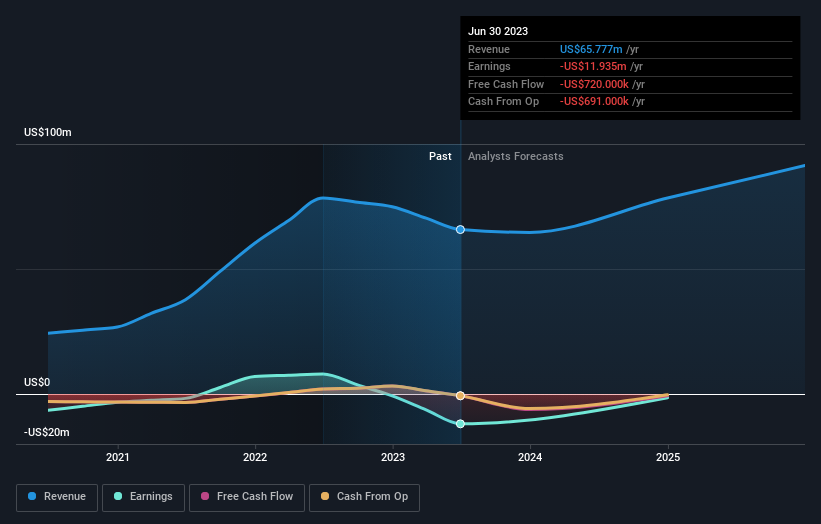This screenshot has width=821, height=524.
Task: Click the -US$20m y-axis label
Action: click(47, 432)
